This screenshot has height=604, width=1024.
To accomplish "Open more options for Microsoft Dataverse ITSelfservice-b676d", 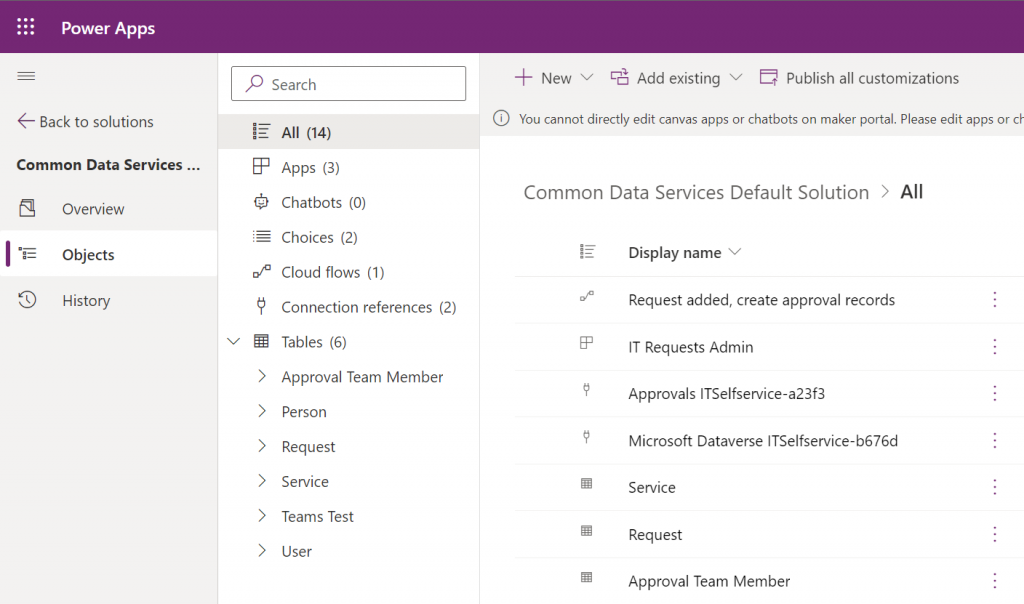I will pos(995,441).
